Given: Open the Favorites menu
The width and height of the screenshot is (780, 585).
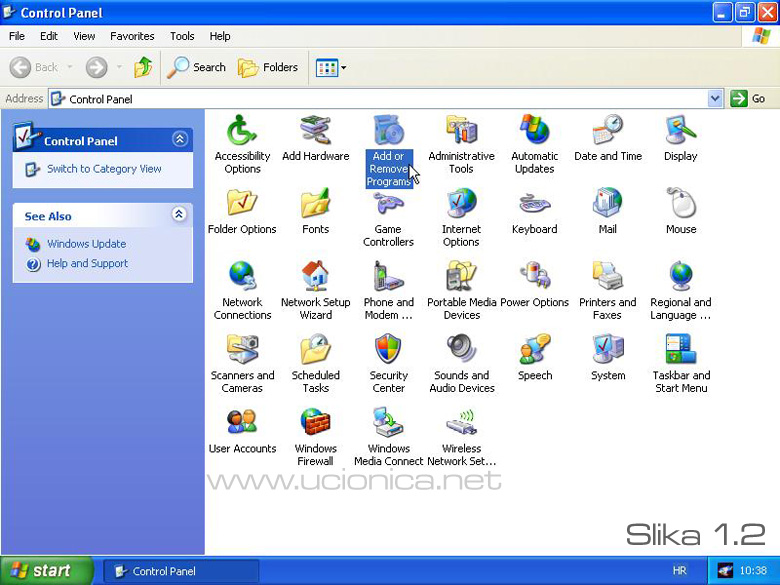Looking at the screenshot, I should [132, 36].
